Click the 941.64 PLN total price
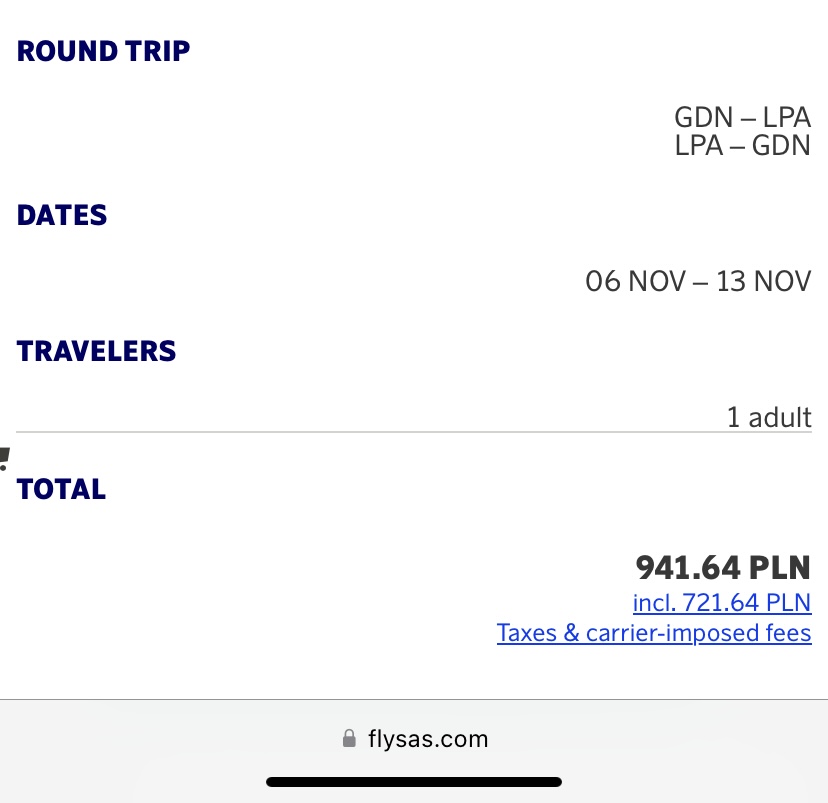Image resolution: width=828 pixels, height=803 pixels. [x=723, y=568]
